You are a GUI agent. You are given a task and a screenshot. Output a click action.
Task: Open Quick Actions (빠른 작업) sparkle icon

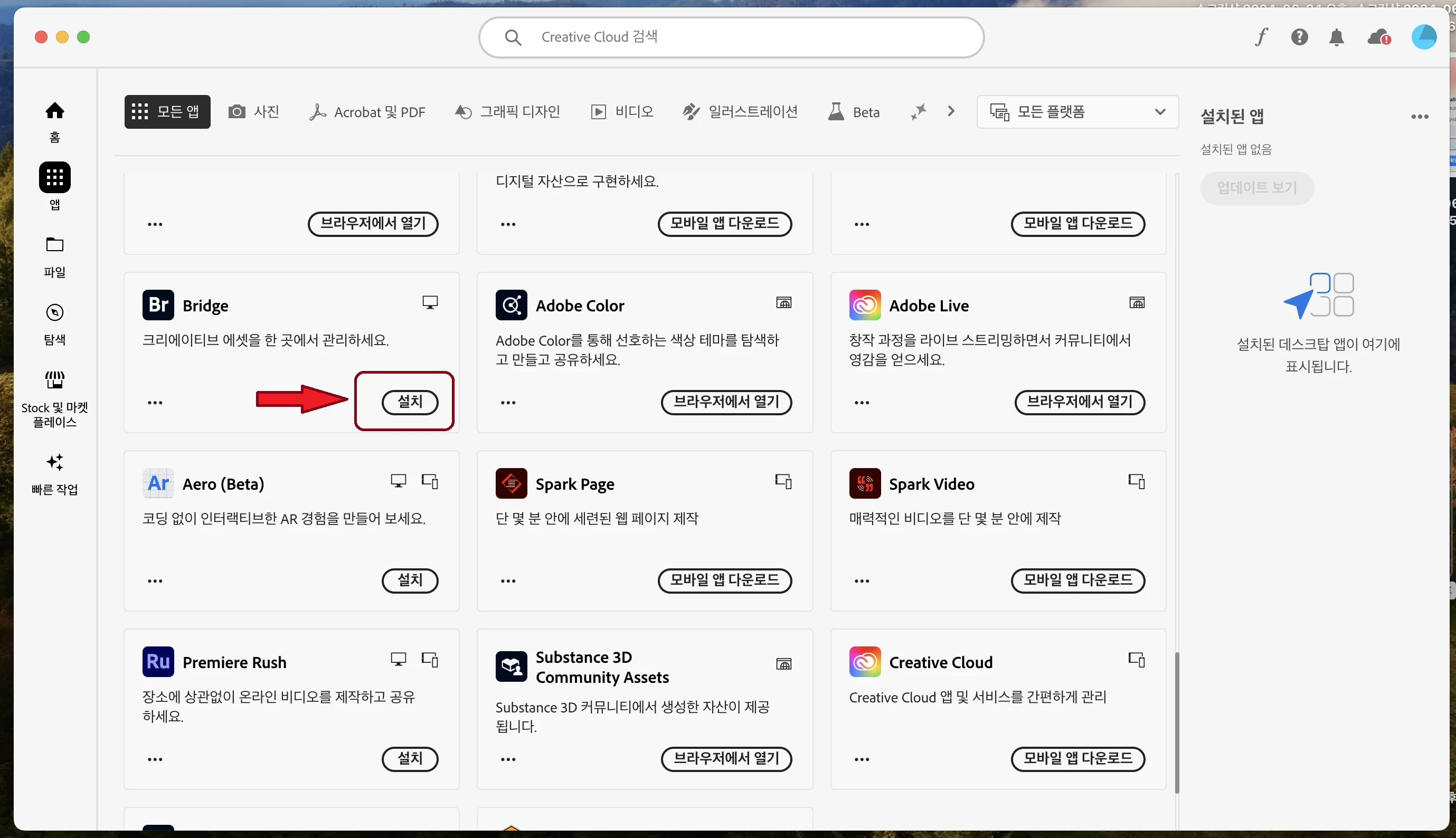pos(55,463)
